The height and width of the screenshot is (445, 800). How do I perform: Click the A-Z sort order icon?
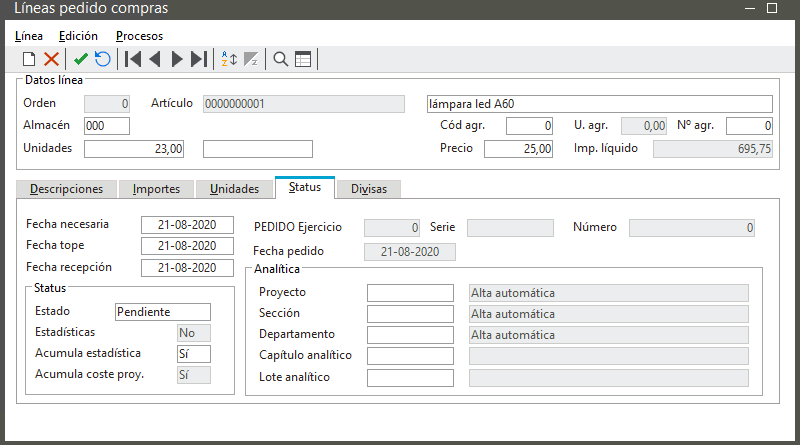pos(229,59)
